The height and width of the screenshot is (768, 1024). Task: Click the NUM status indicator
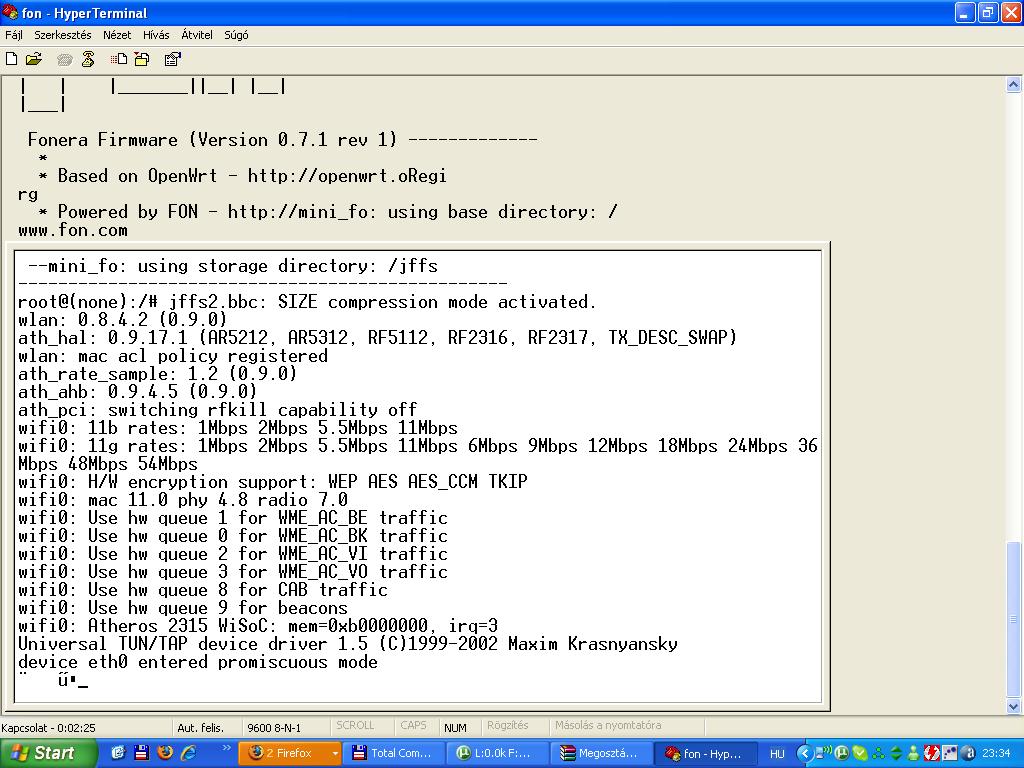coord(455,728)
